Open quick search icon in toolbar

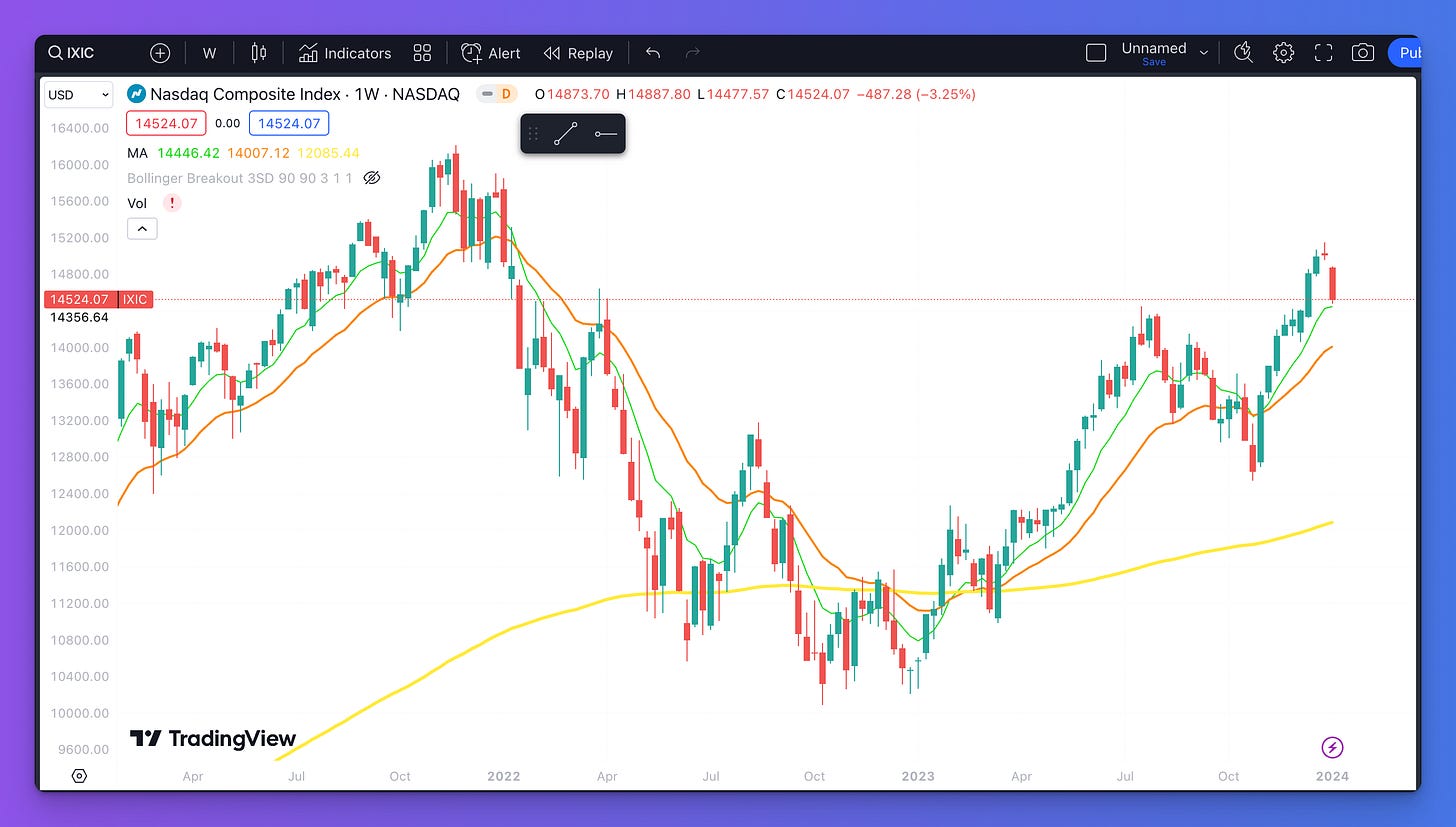[x=1243, y=53]
